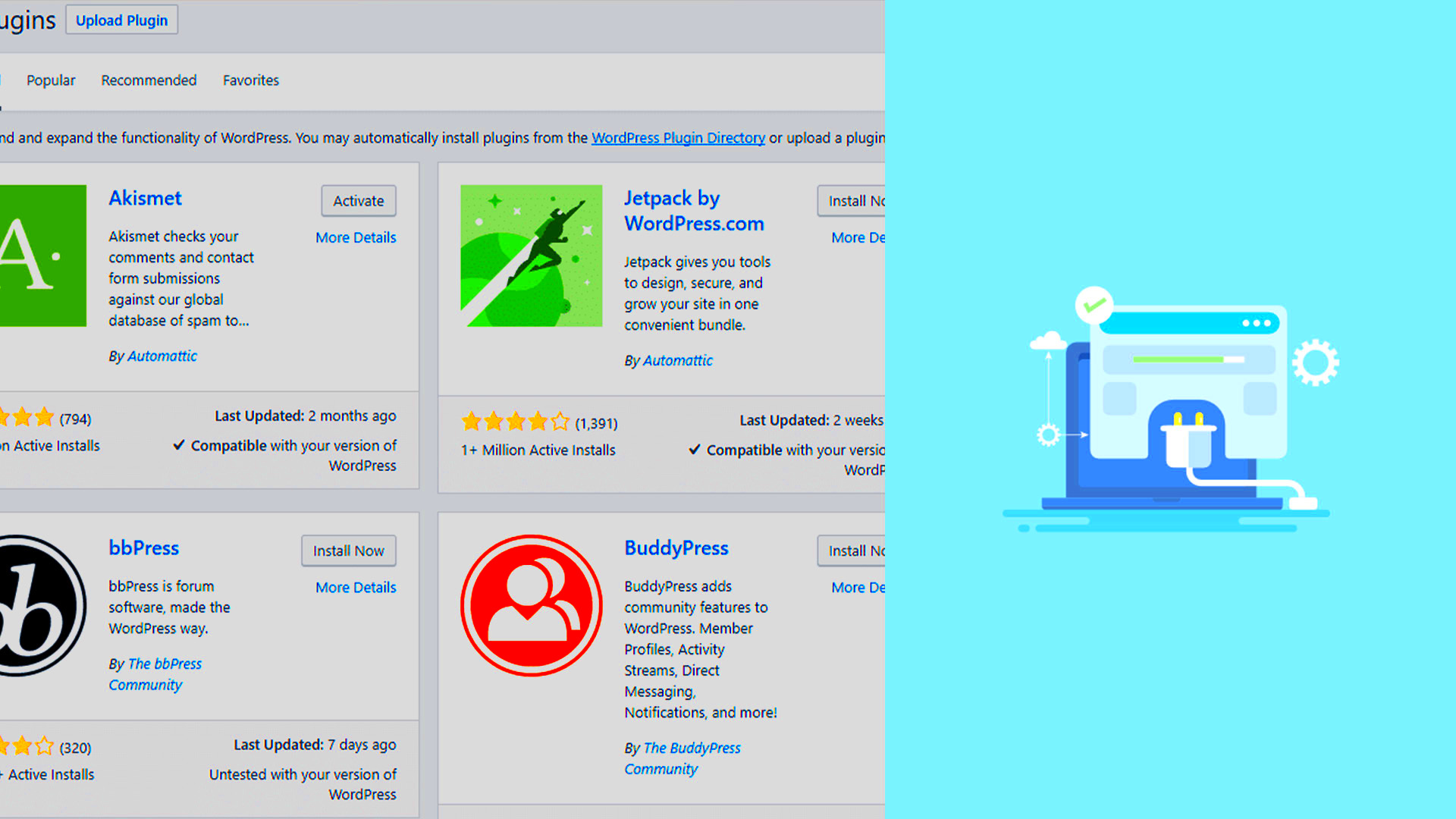Click Install Now for BuddyPress plugin
This screenshot has height=819, width=1456.
point(855,550)
